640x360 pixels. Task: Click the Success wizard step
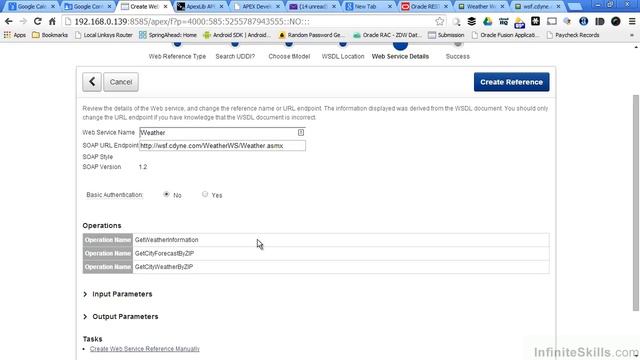458,56
